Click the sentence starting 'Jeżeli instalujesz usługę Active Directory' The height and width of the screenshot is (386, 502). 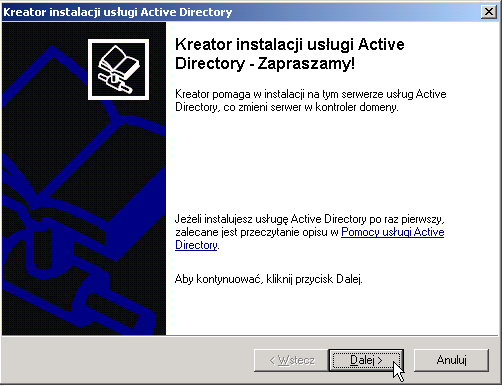(x=310, y=232)
